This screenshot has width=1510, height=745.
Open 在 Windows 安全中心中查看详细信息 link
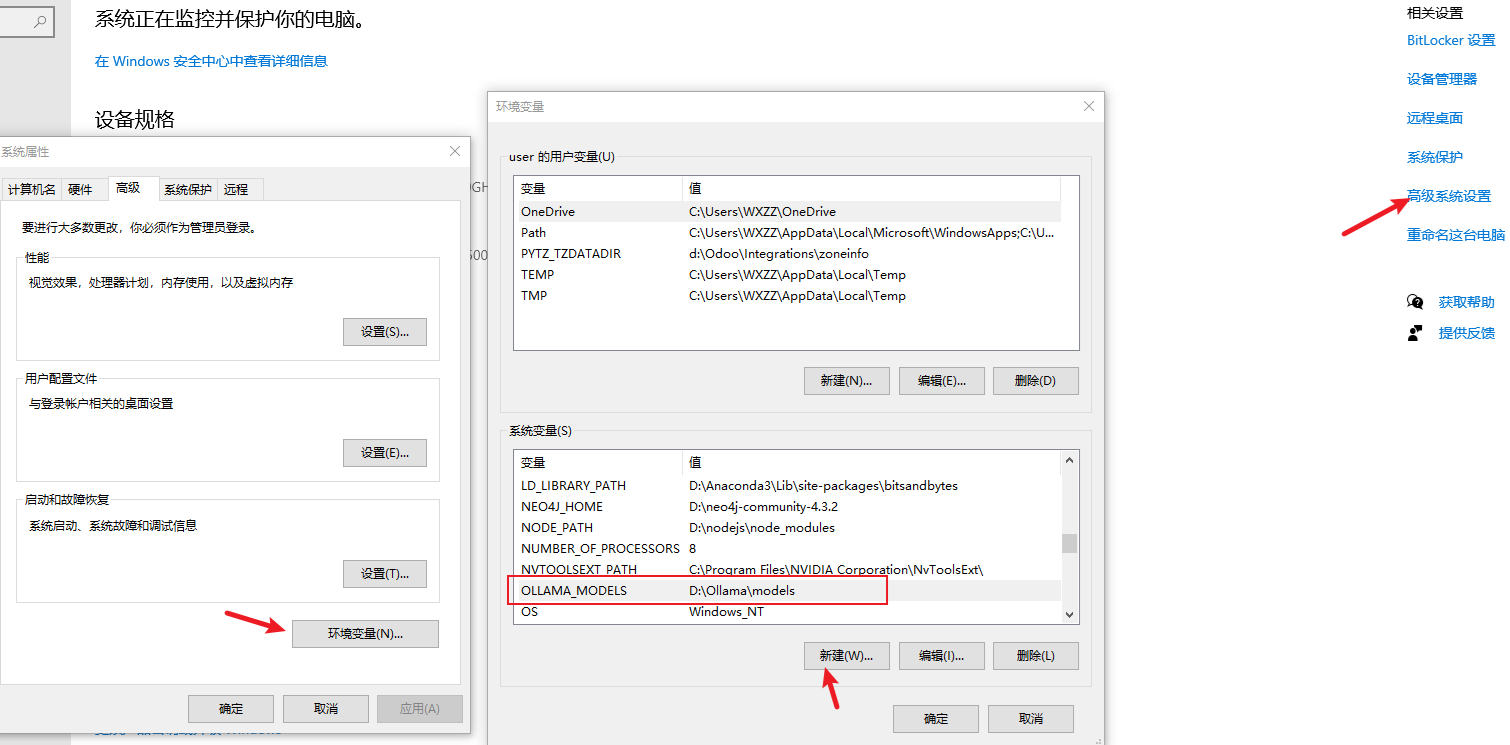(211, 61)
